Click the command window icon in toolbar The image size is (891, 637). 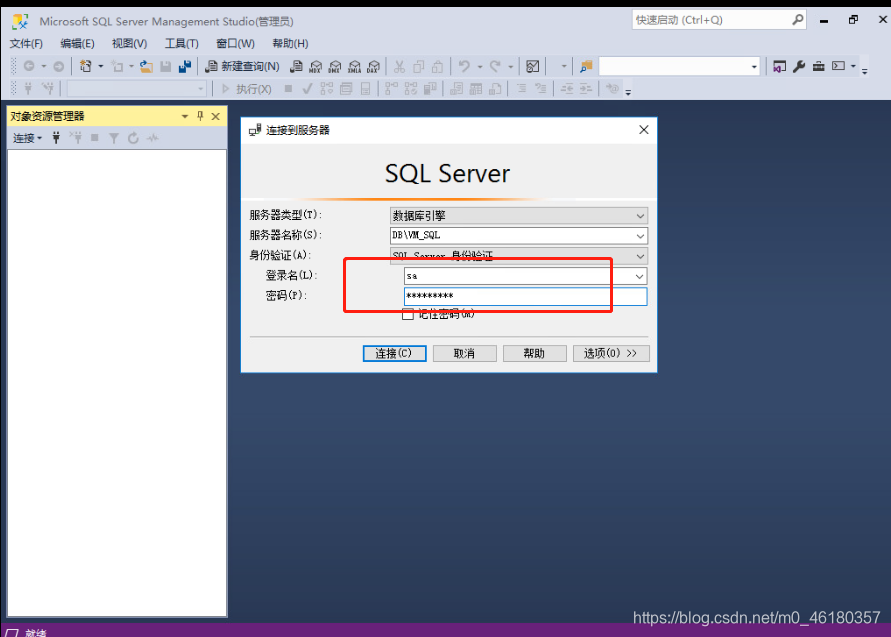(x=838, y=66)
